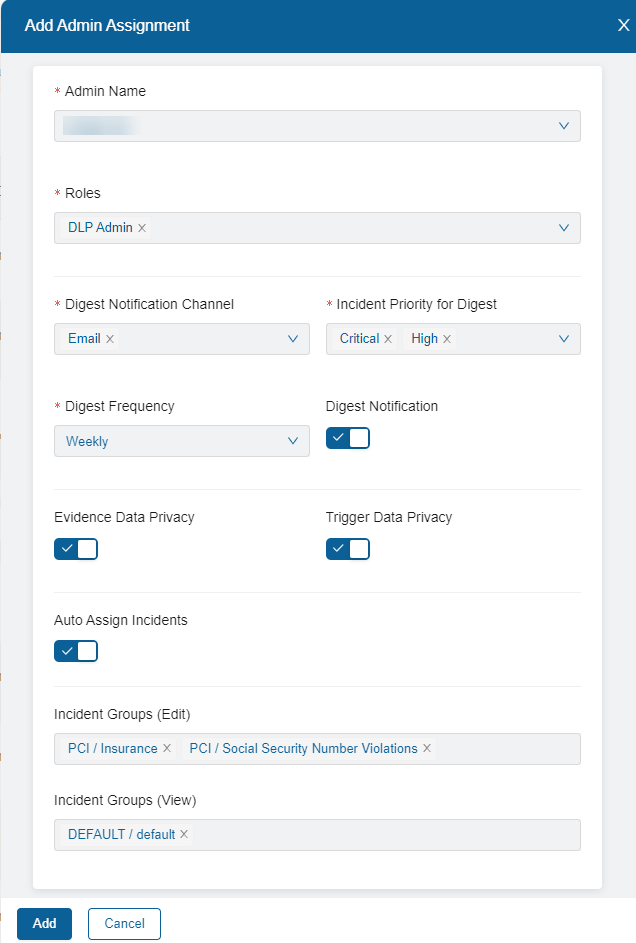
Task: Remove PCI / Insurance incident group
Action: point(167,749)
